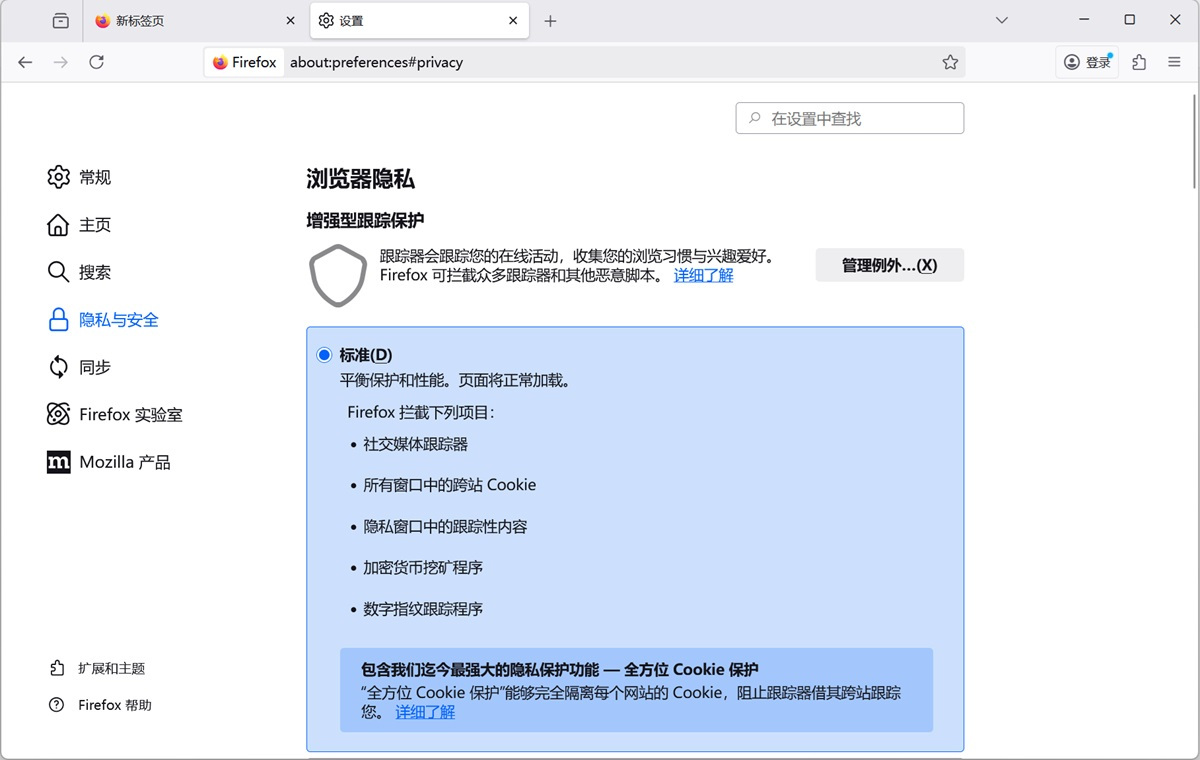Image resolution: width=1200 pixels, height=760 pixels.
Task: Select the 标准(D) tracking protection mode
Action: click(323, 354)
